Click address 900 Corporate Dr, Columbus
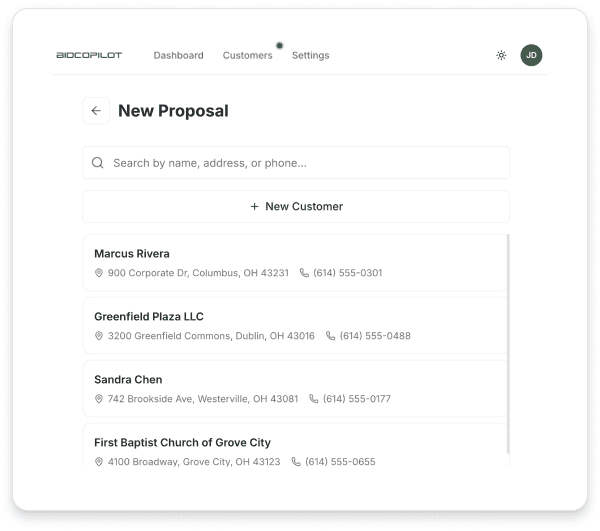Viewport: 600px width, 531px height. click(198, 273)
